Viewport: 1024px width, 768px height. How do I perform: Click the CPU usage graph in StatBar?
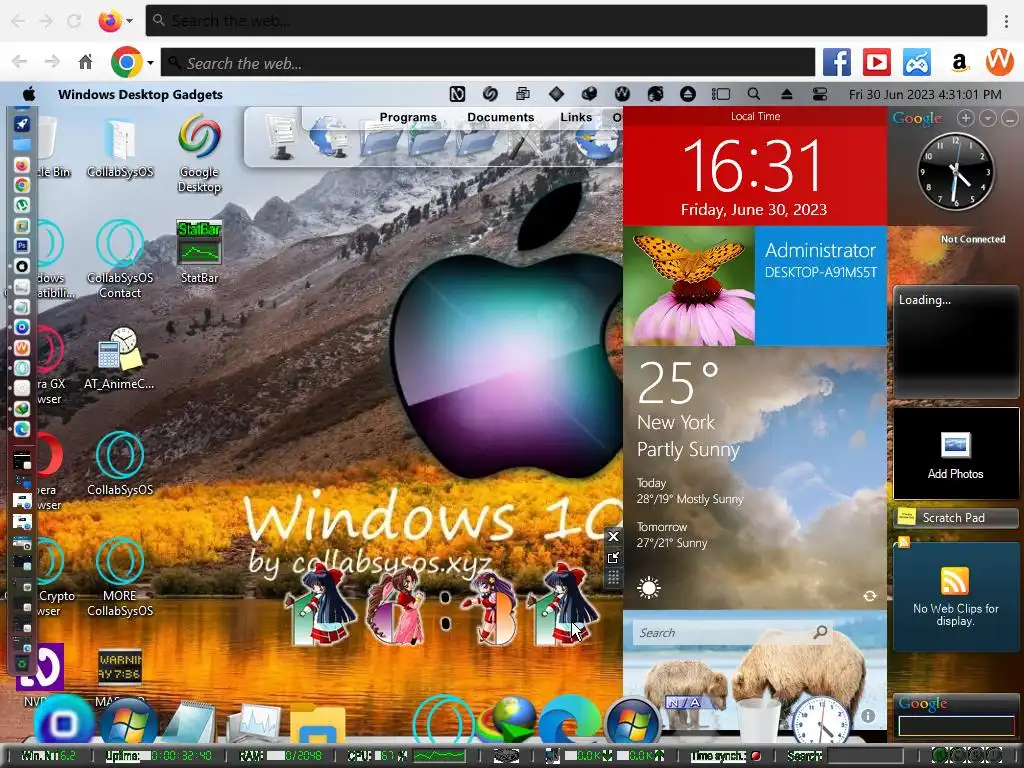tap(439, 756)
